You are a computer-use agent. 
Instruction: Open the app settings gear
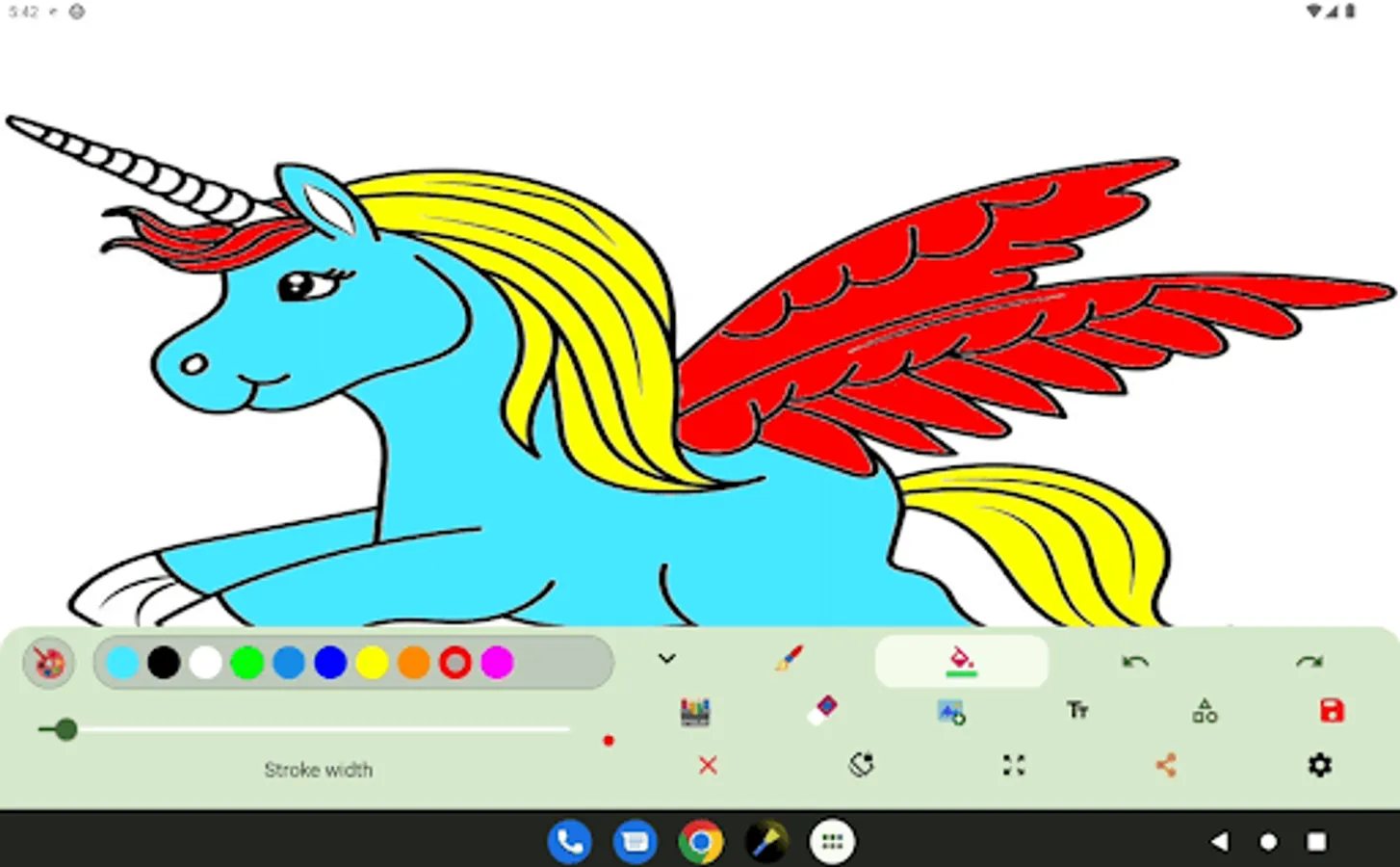click(x=1320, y=765)
